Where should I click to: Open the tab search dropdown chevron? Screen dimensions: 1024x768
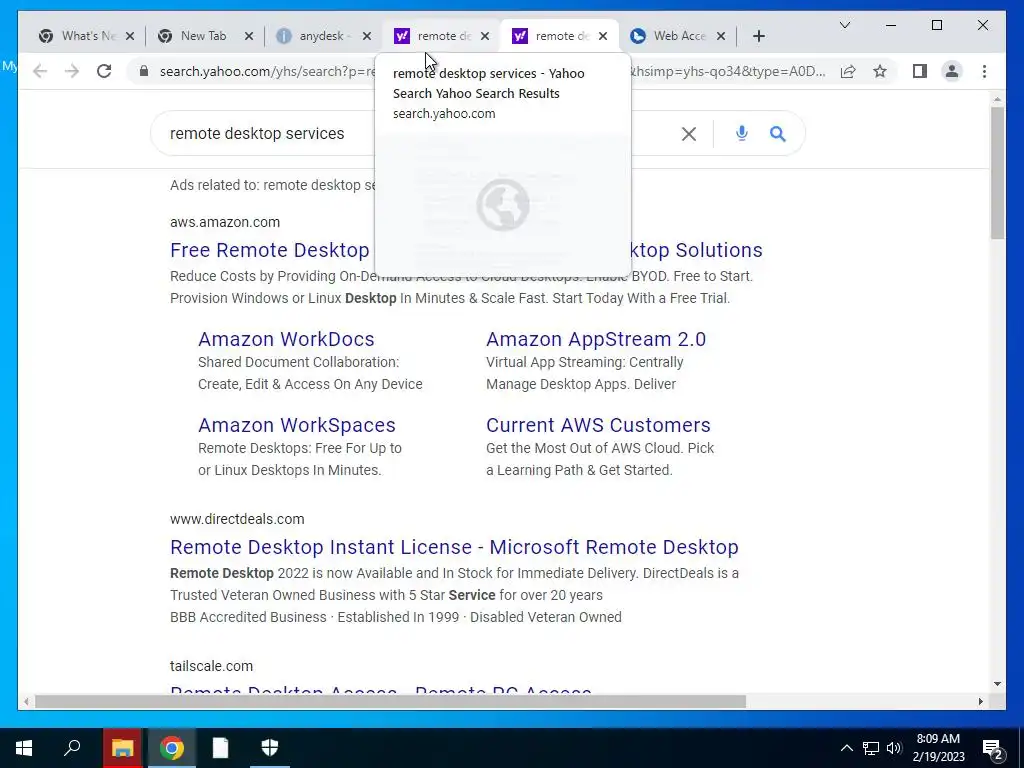(844, 25)
